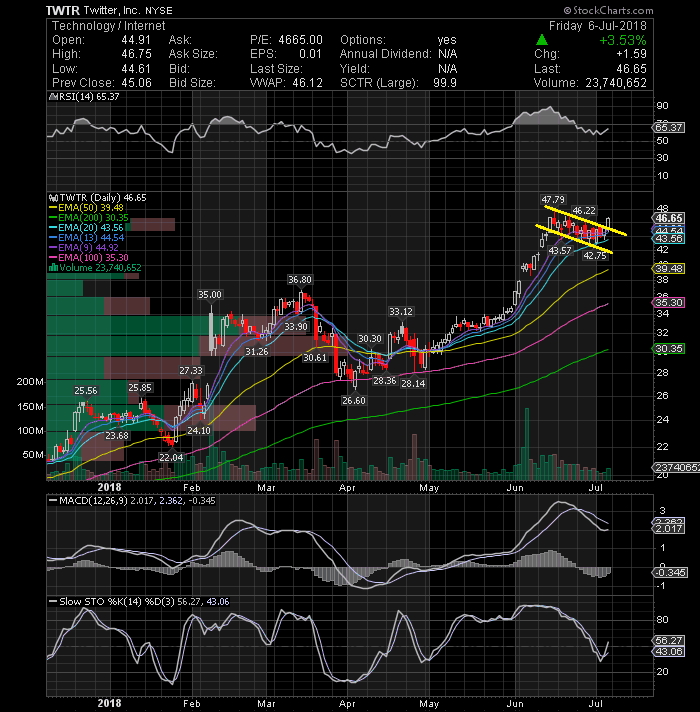This screenshot has width=700, height=712.
Task: Click the 28.14 price label
Action: click(413, 384)
